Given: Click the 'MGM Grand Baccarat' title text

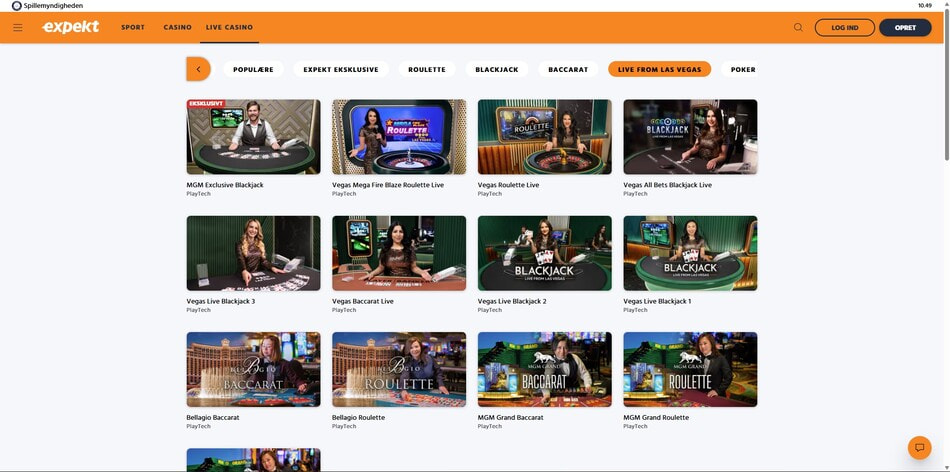Looking at the screenshot, I should click(511, 417).
